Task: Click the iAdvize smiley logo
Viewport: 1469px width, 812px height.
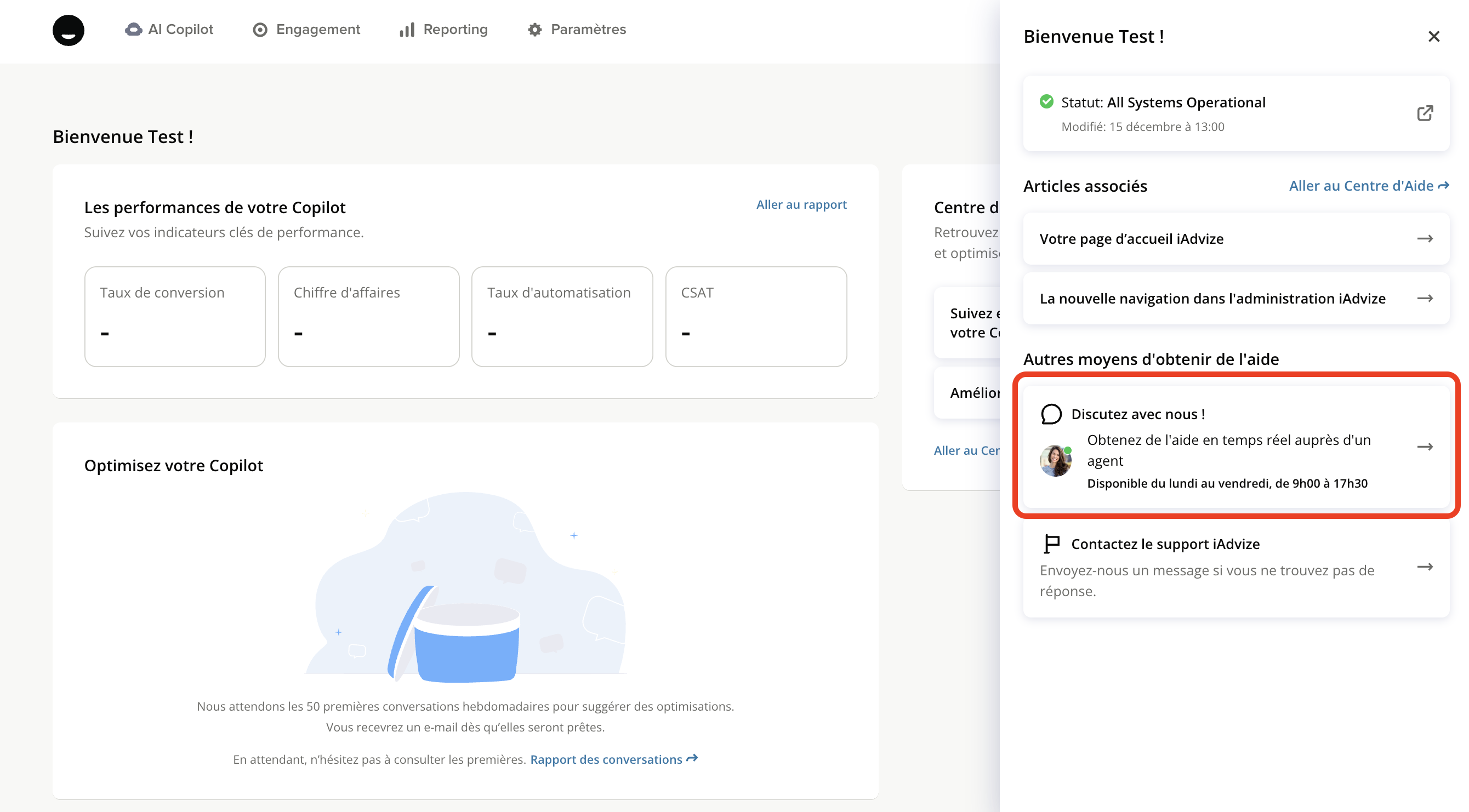Action: point(68,30)
